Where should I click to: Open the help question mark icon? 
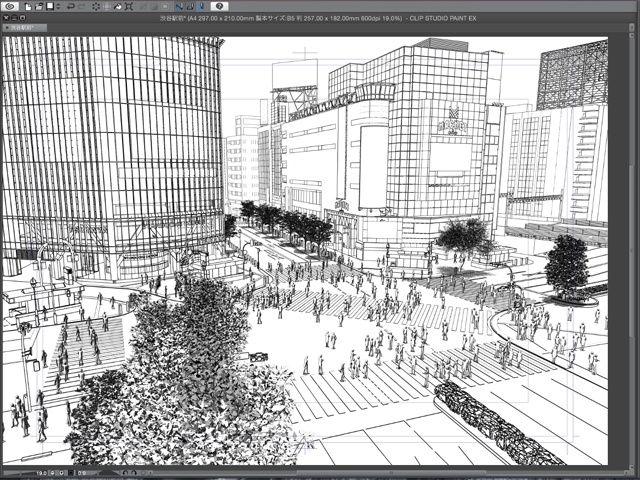[219, 6]
